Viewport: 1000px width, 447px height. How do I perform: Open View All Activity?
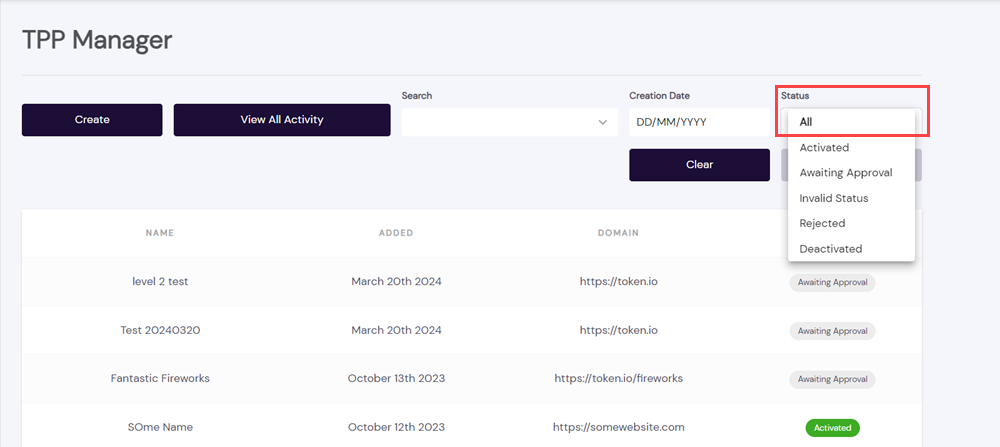coord(282,120)
